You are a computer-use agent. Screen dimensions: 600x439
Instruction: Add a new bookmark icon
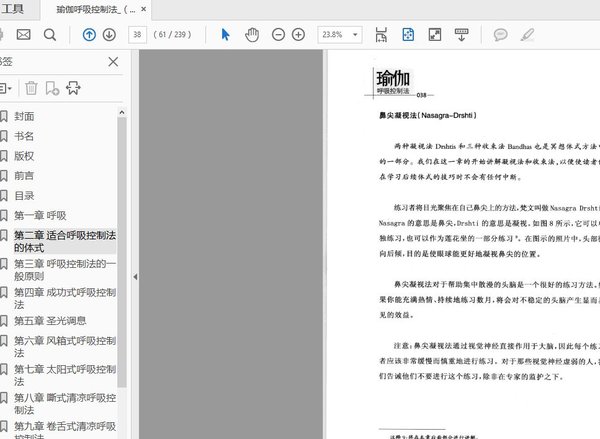point(52,88)
